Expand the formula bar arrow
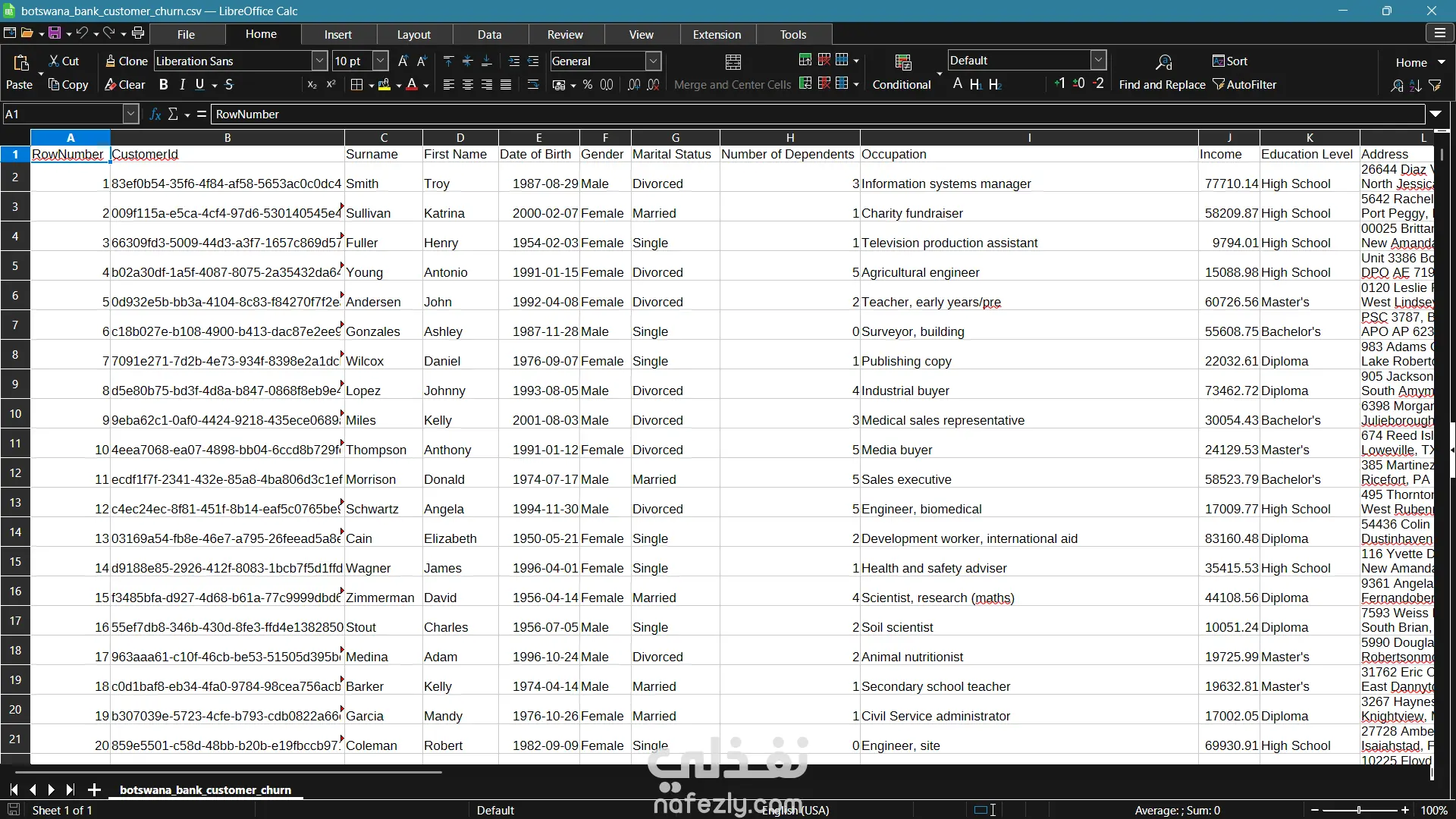 [x=1436, y=115]
